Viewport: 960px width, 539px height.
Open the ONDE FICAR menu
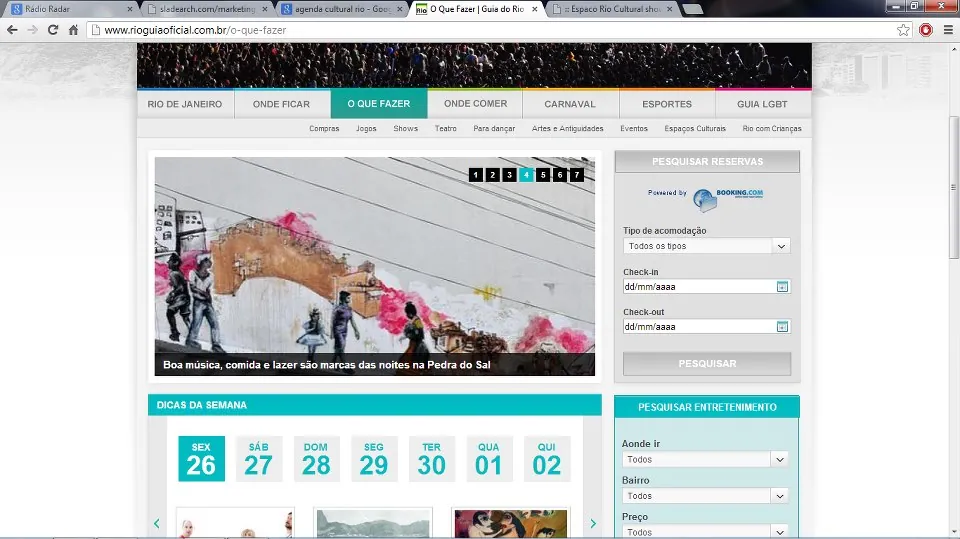point(282,104)
